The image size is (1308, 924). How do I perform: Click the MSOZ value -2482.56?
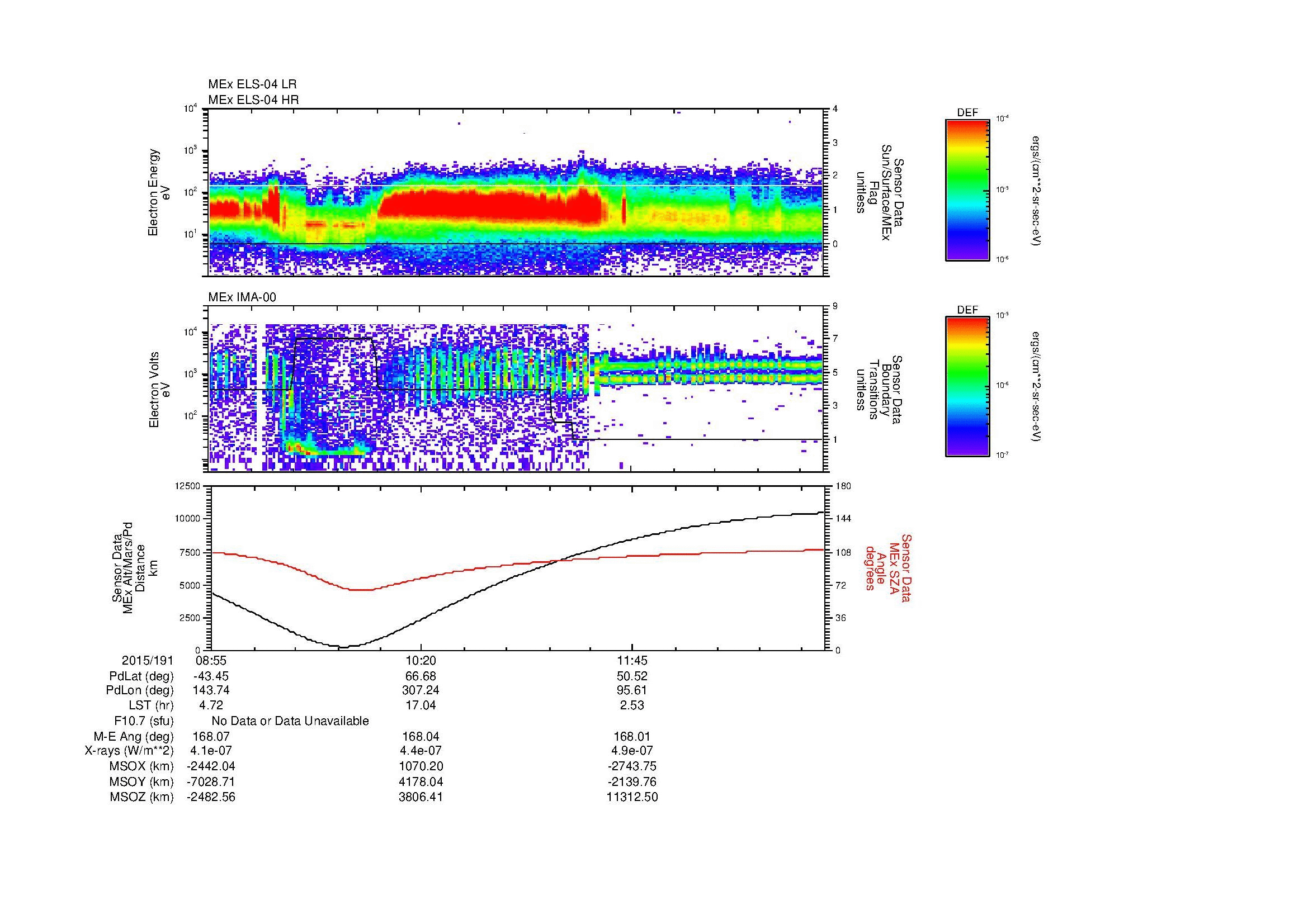(211, 797)
